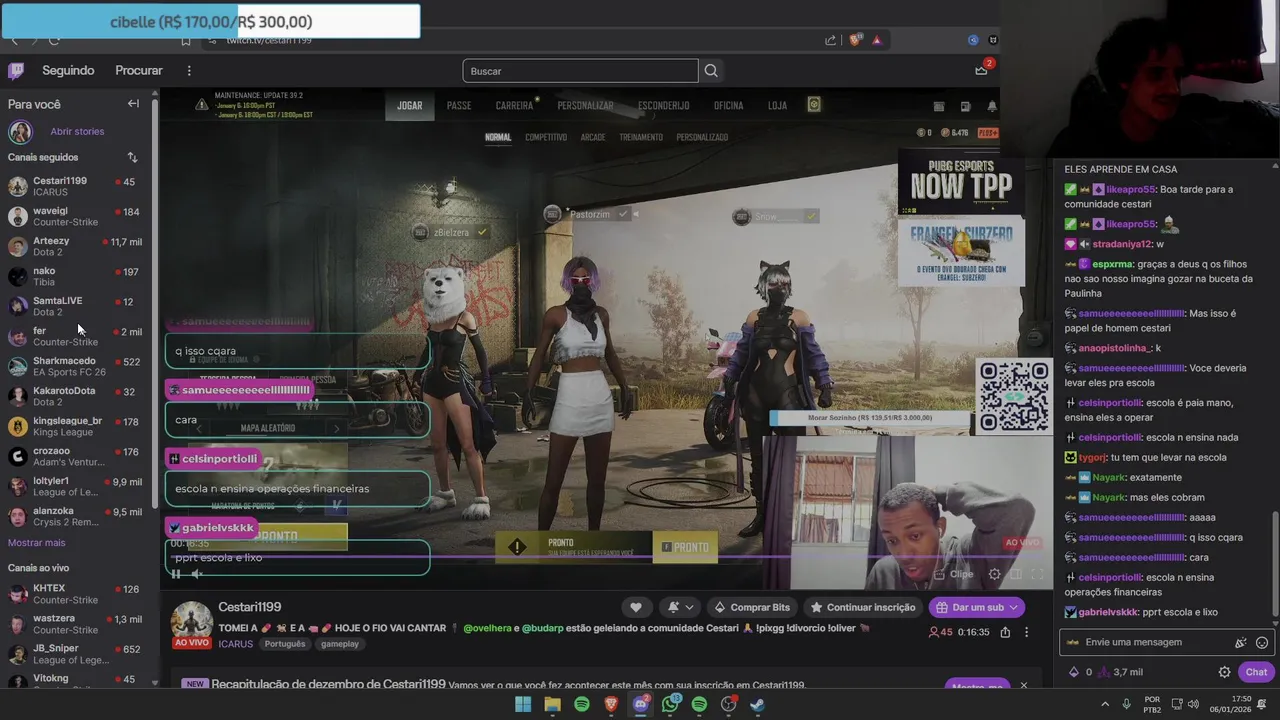Toggle theater mode on the player
Viewport: 1280px width, 720px height.
[x=1016, y=574]
